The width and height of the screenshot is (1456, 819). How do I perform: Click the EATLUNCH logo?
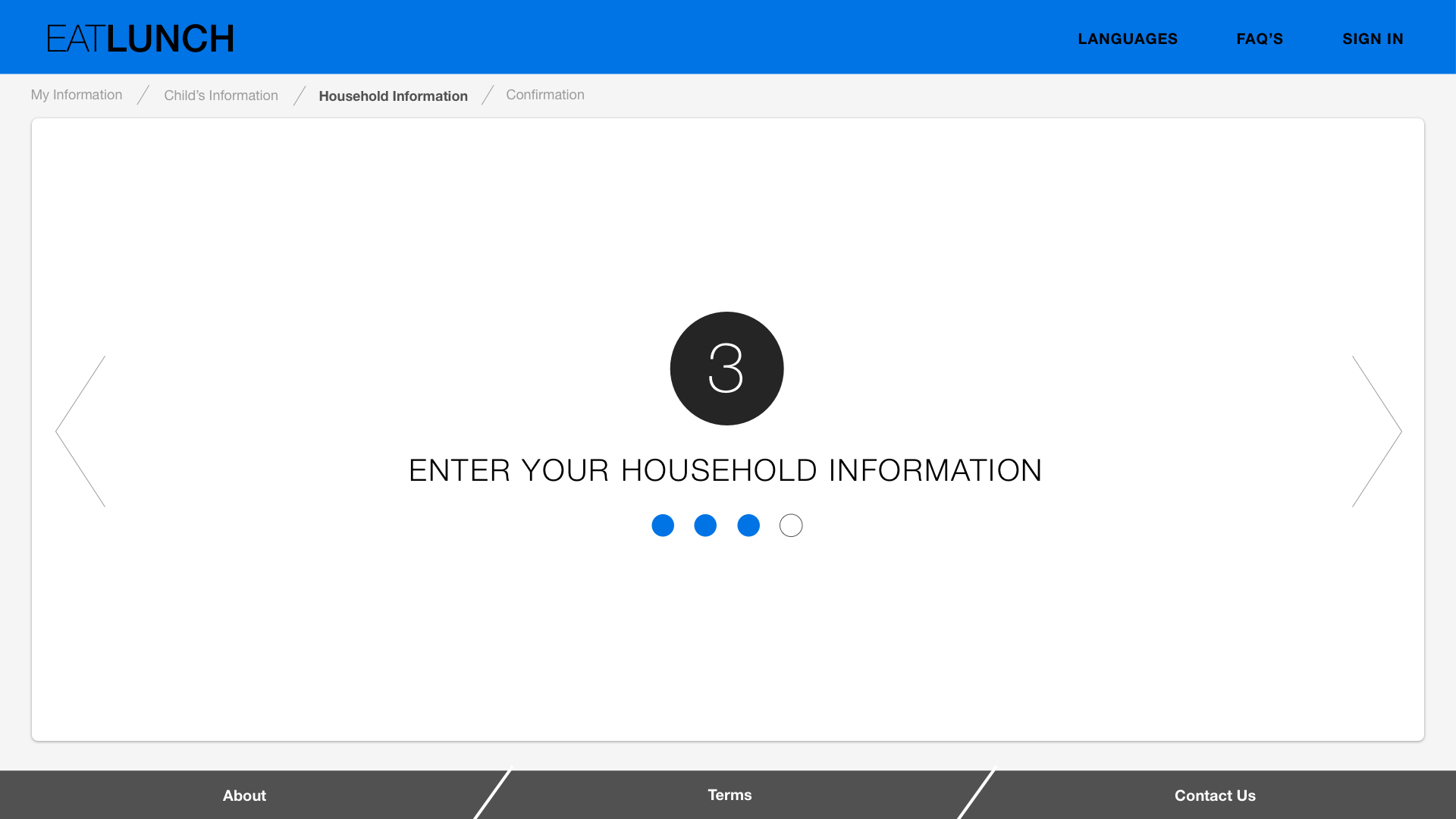pos(140,39)
